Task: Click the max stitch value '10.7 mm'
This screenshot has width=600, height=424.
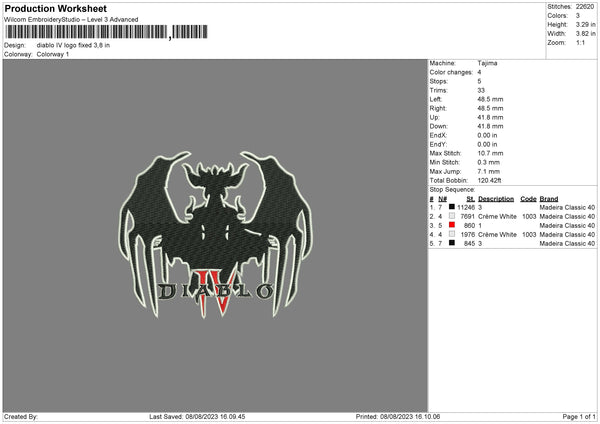Action: coord(490,153)
